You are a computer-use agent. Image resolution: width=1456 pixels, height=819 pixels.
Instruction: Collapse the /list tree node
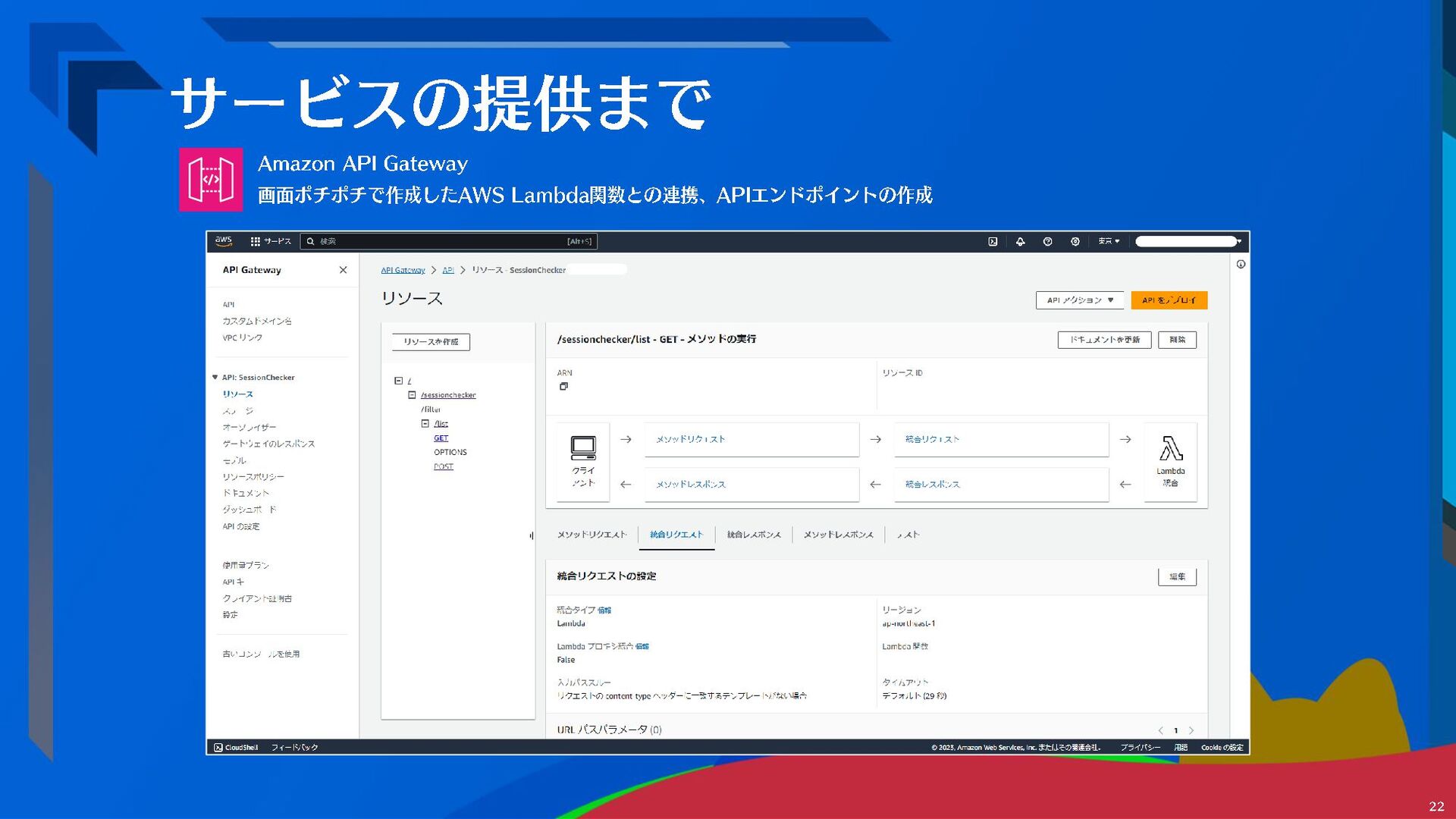click(x=425, y=424)
